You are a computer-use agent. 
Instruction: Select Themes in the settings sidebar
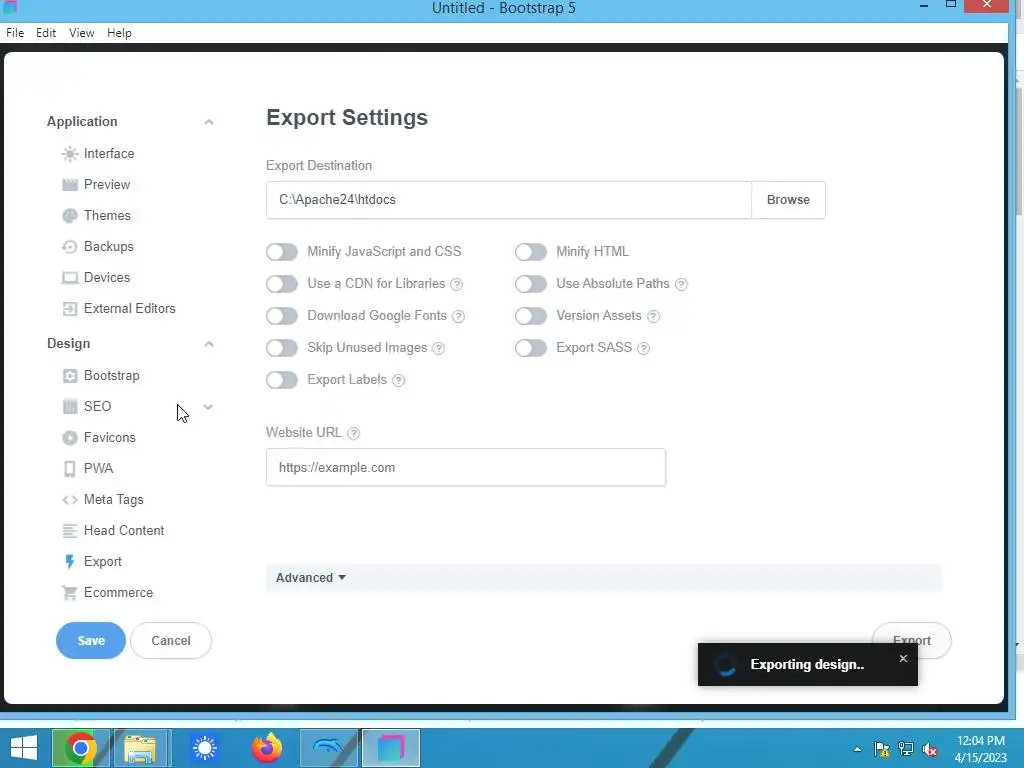click(107, 216)
